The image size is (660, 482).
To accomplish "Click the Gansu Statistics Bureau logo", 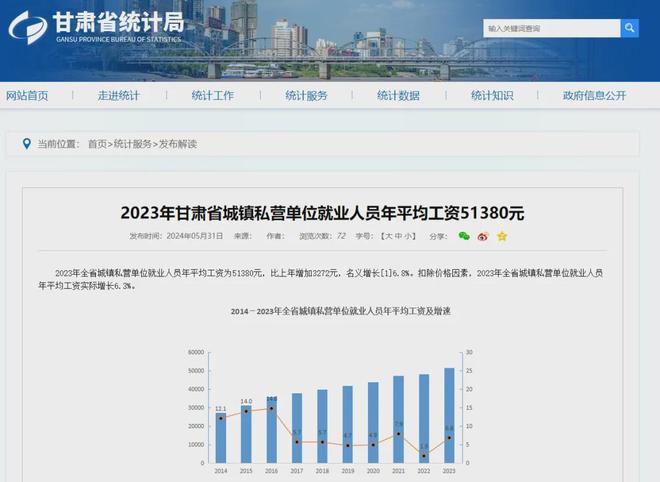I will (x=28, y=28).
